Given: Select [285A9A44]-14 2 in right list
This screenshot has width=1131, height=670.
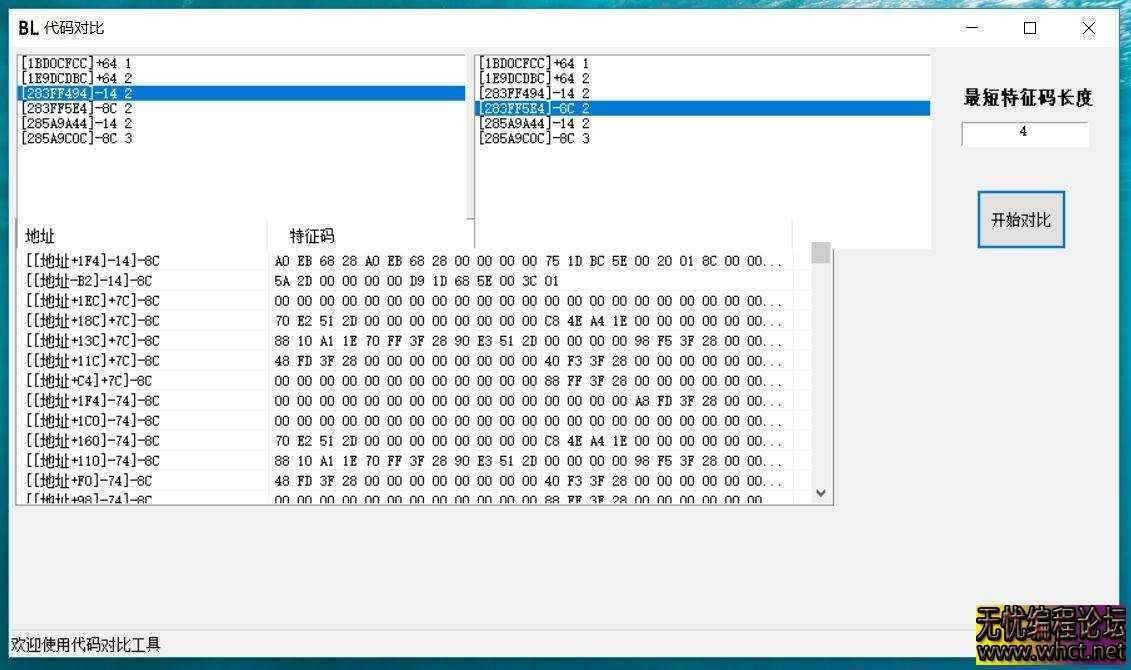Looking at the screenshot, I should pos(534,123).
